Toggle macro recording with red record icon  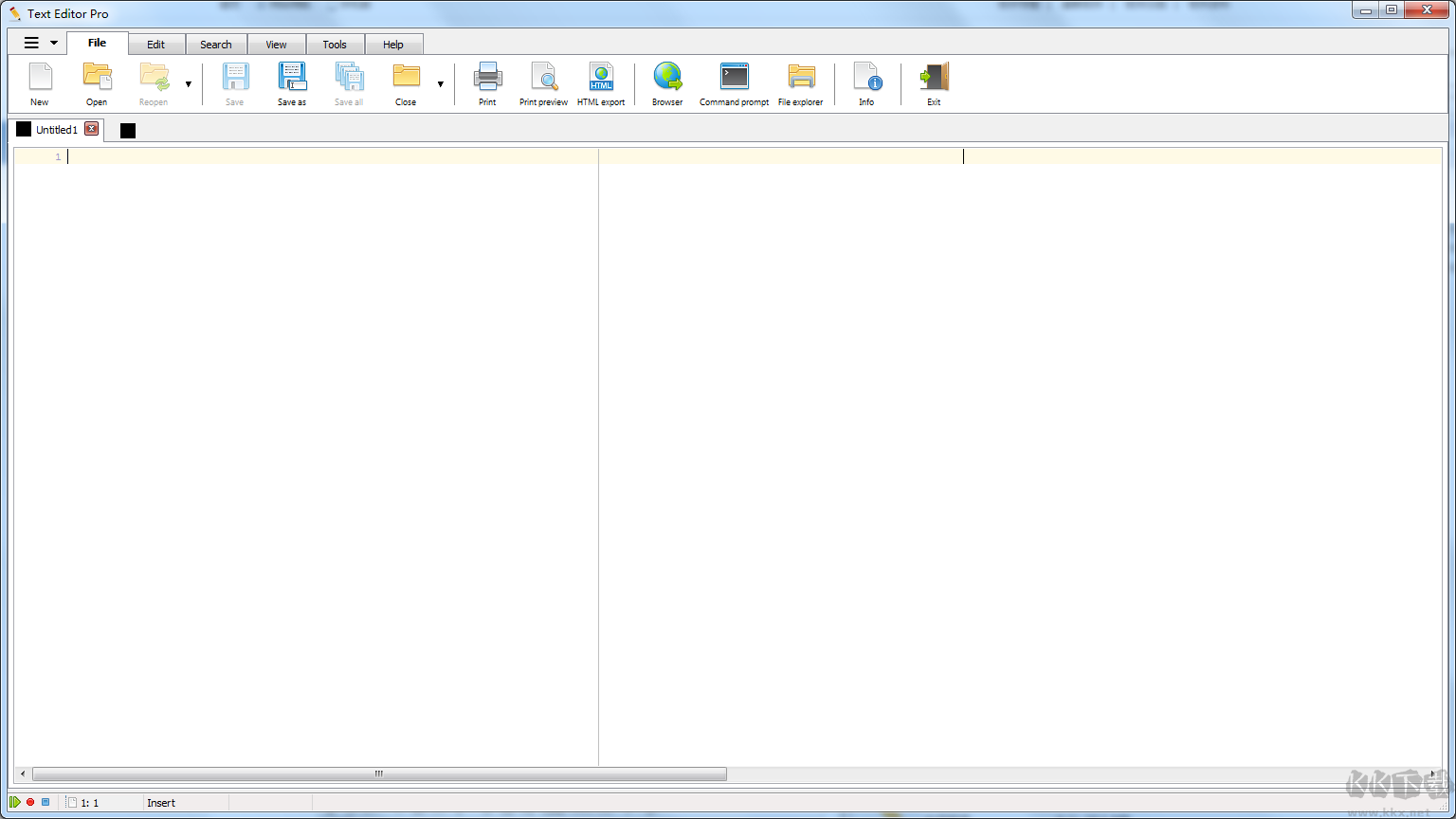click(x=29, y=802)
